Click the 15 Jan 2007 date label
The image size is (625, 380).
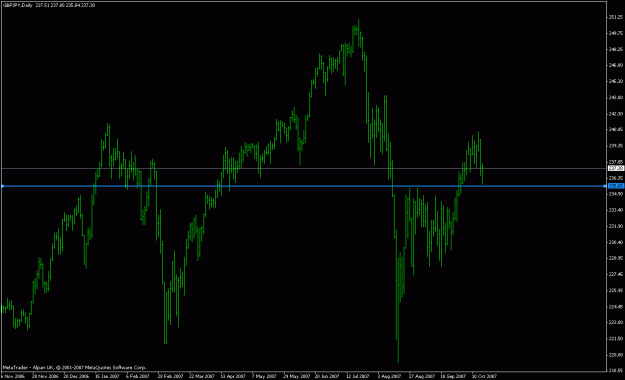[x=108, y=376]
